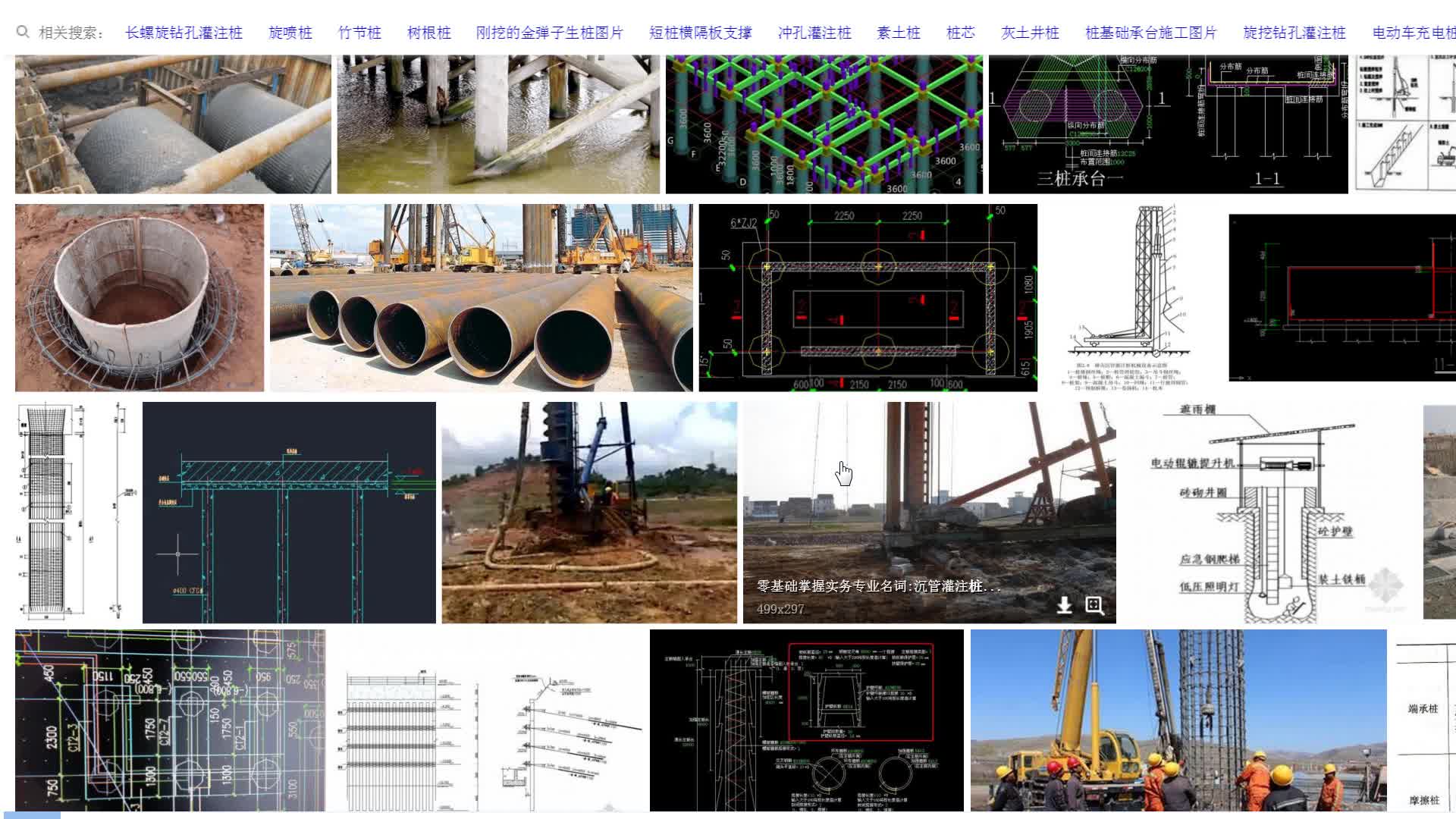This screenshot has width=1456, height=819.
Task: Open the concrete casing ring photo
Action: [140, 297]
